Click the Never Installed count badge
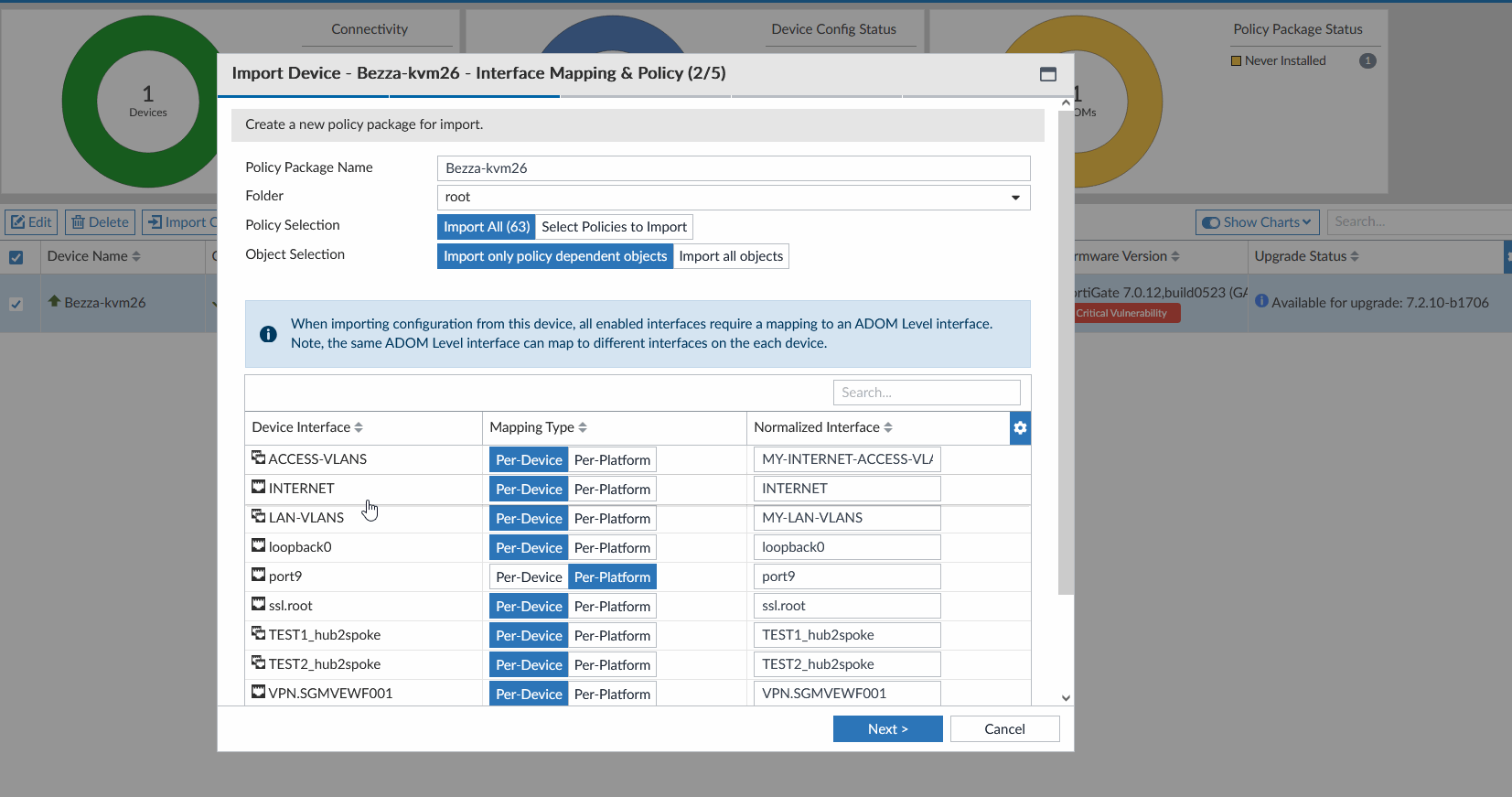 (x=1367, y=61)
